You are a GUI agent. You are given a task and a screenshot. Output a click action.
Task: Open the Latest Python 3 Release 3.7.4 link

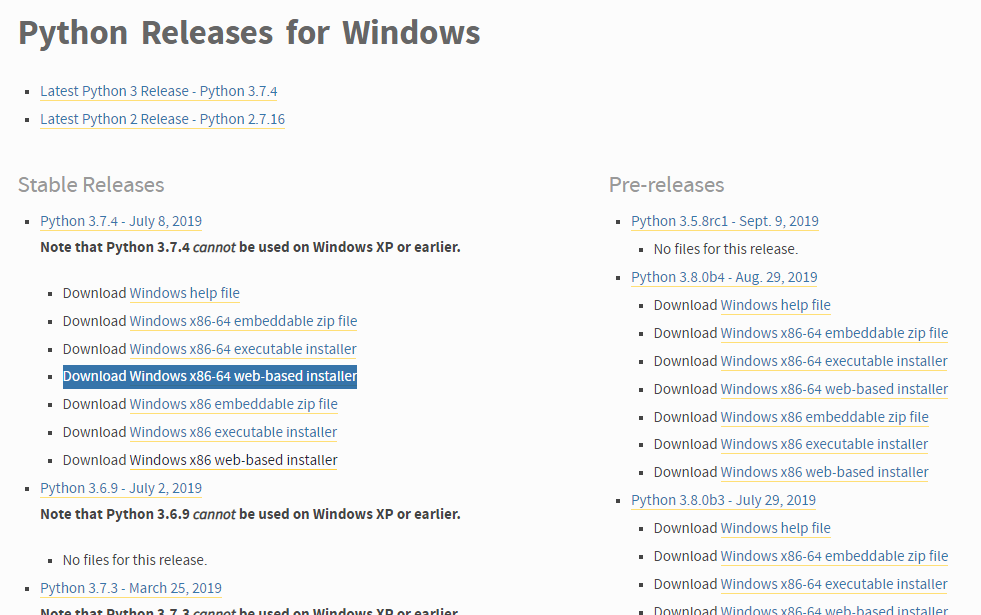click(158, 91)
